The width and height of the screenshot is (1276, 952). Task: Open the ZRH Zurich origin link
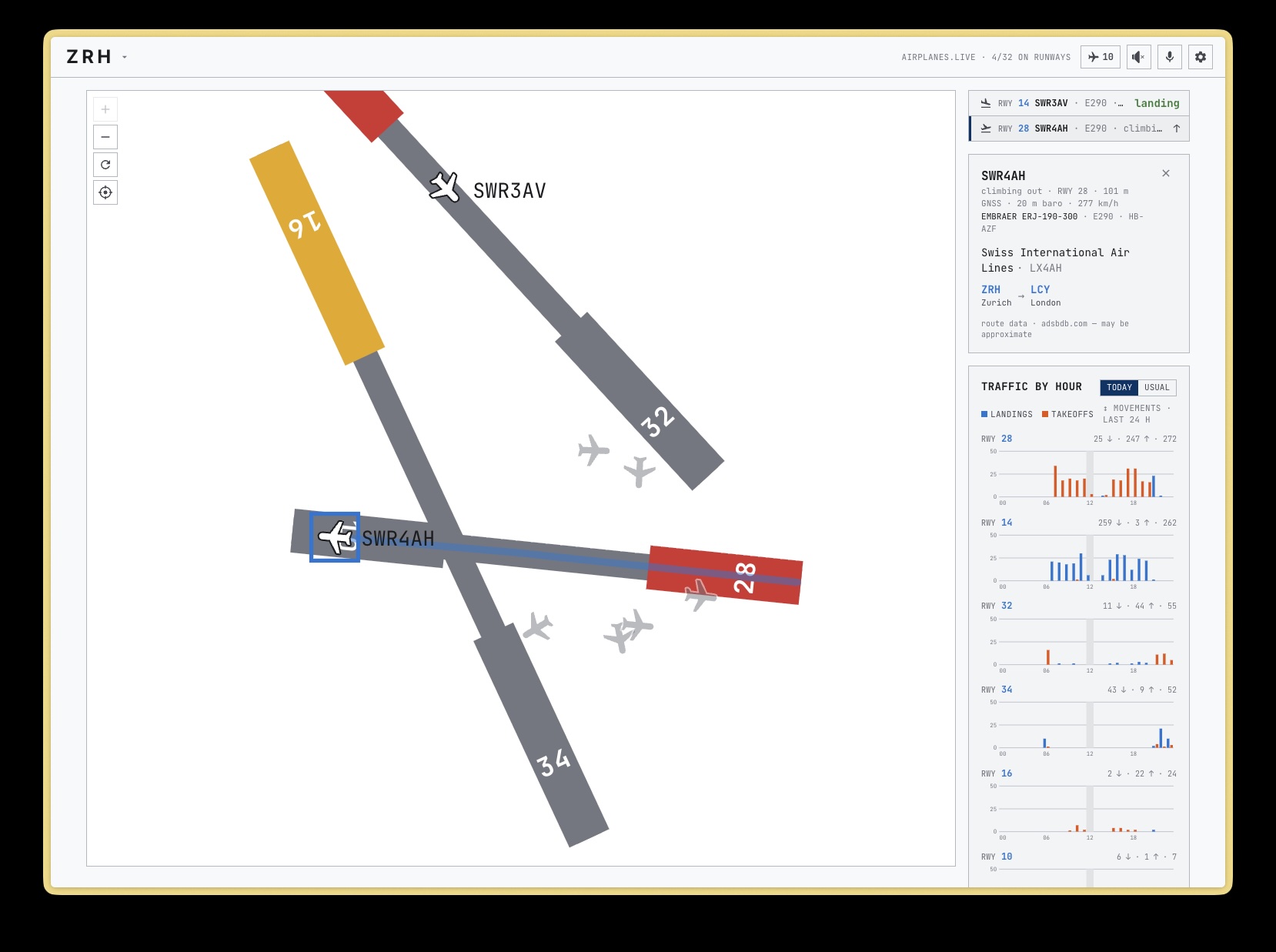990,289
